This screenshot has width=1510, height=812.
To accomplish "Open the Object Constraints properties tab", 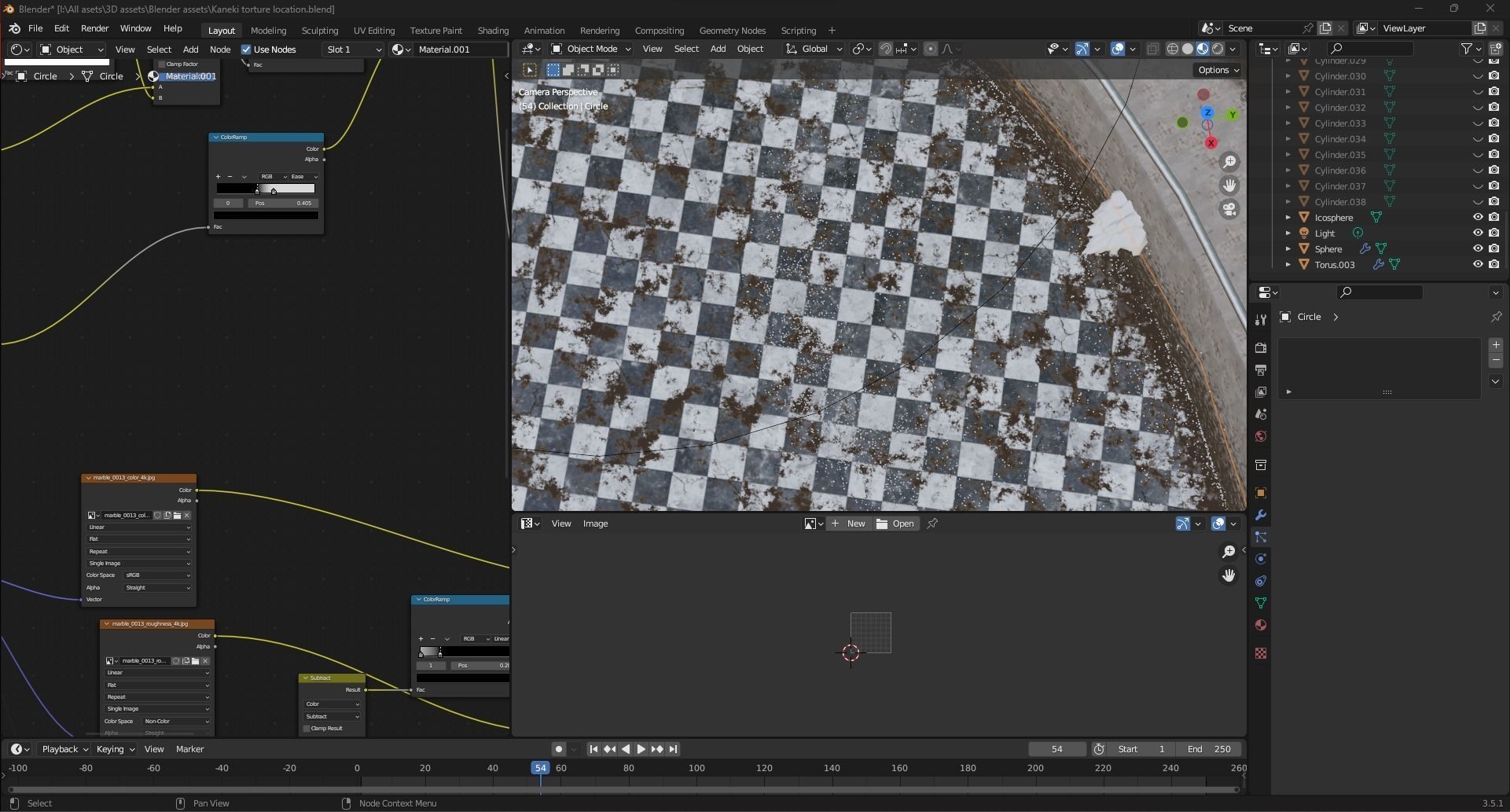I will (x=1261, y=581).
